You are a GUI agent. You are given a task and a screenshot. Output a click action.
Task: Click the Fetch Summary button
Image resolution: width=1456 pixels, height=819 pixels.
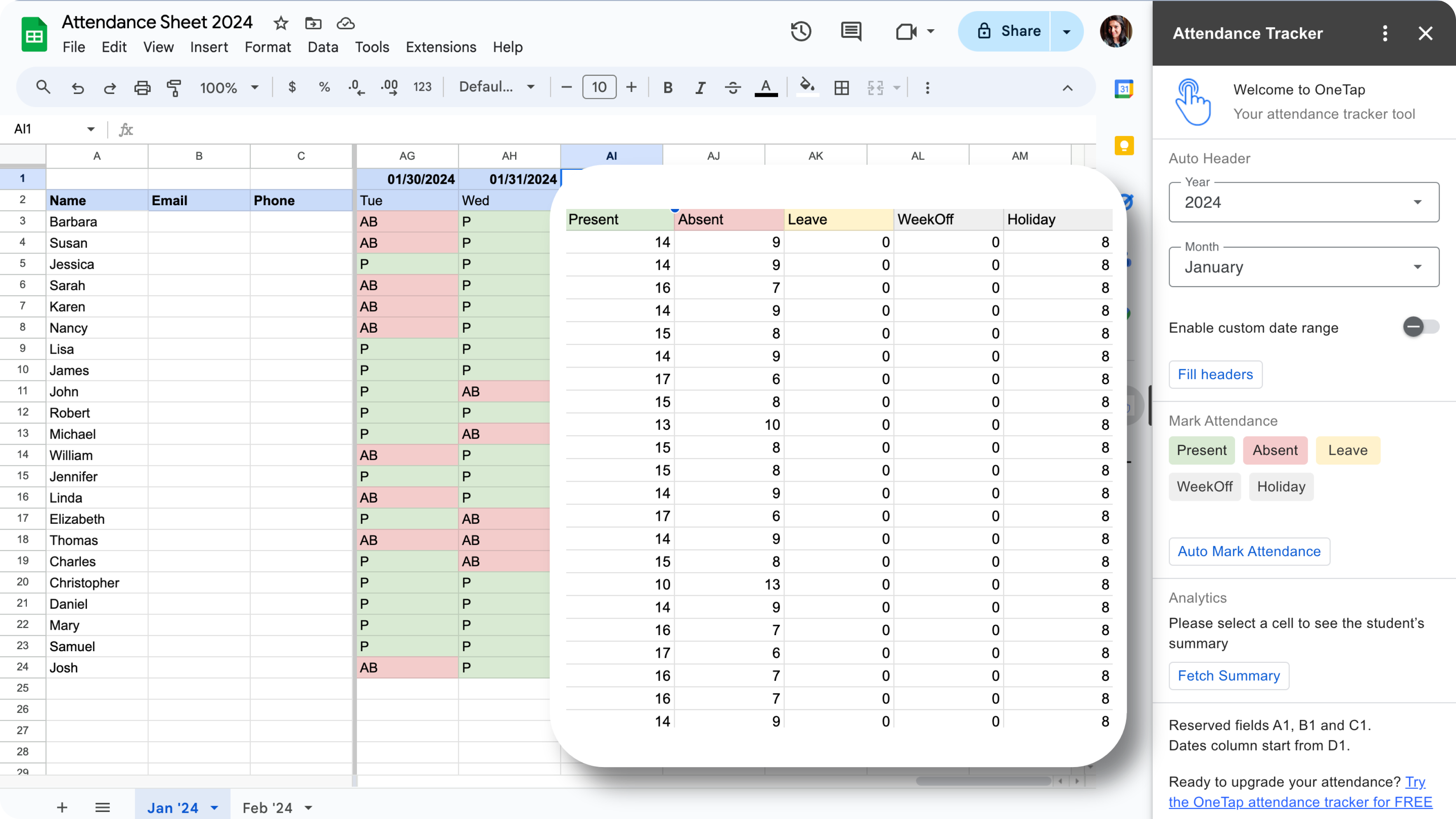pos(1228,676)
